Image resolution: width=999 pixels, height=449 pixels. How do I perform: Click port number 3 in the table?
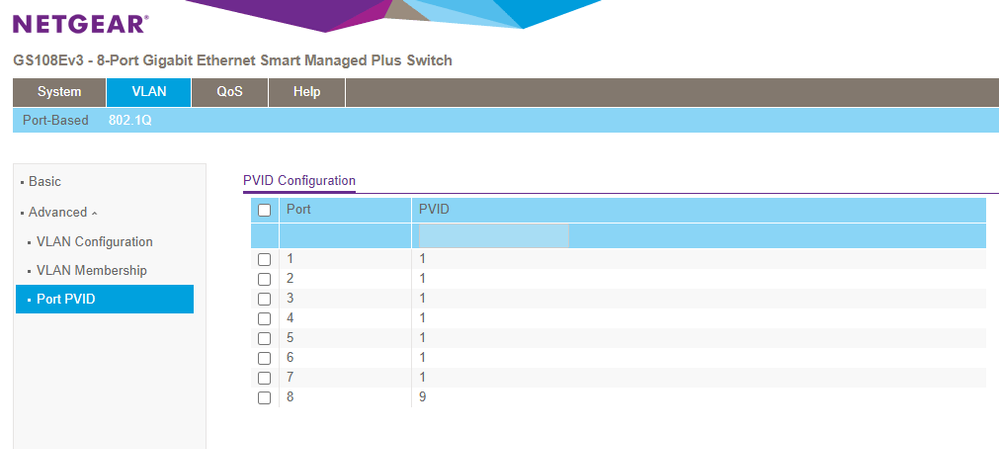click(291, 298)
